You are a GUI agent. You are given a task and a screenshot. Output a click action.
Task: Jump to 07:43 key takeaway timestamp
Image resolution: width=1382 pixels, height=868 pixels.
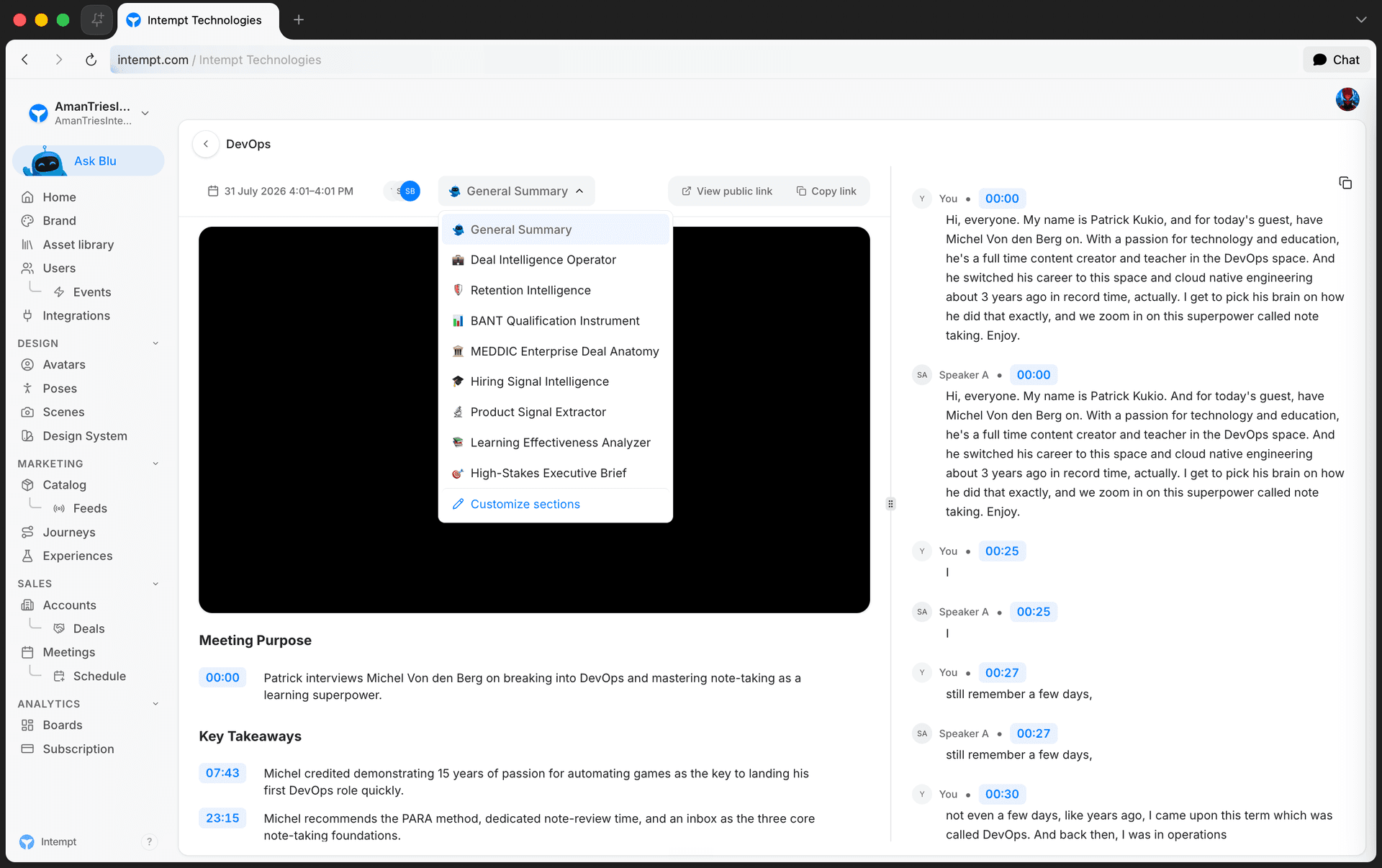(x=222, y=773)
